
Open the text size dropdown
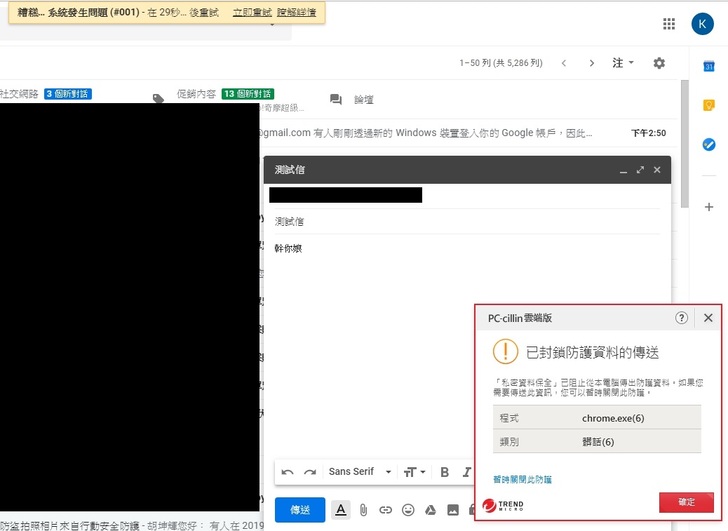(414, 472)
